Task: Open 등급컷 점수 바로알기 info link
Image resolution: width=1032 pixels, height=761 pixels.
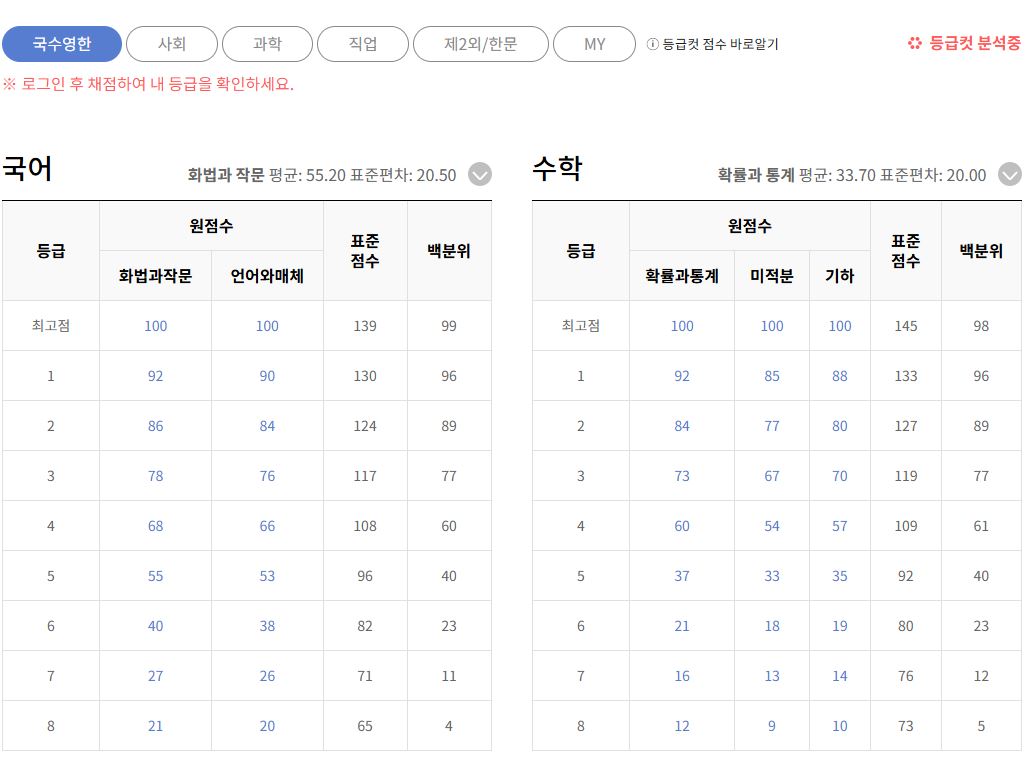Action: click(x=720, y=44)
